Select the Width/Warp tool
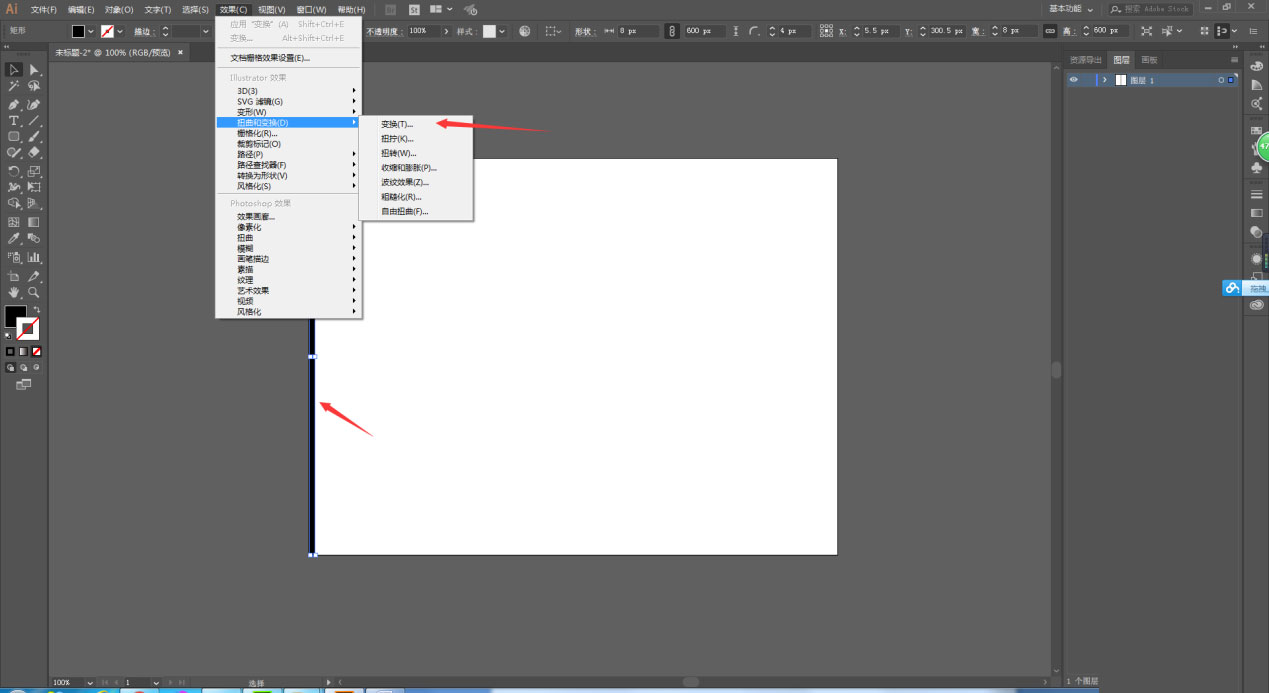 [14, 187]
